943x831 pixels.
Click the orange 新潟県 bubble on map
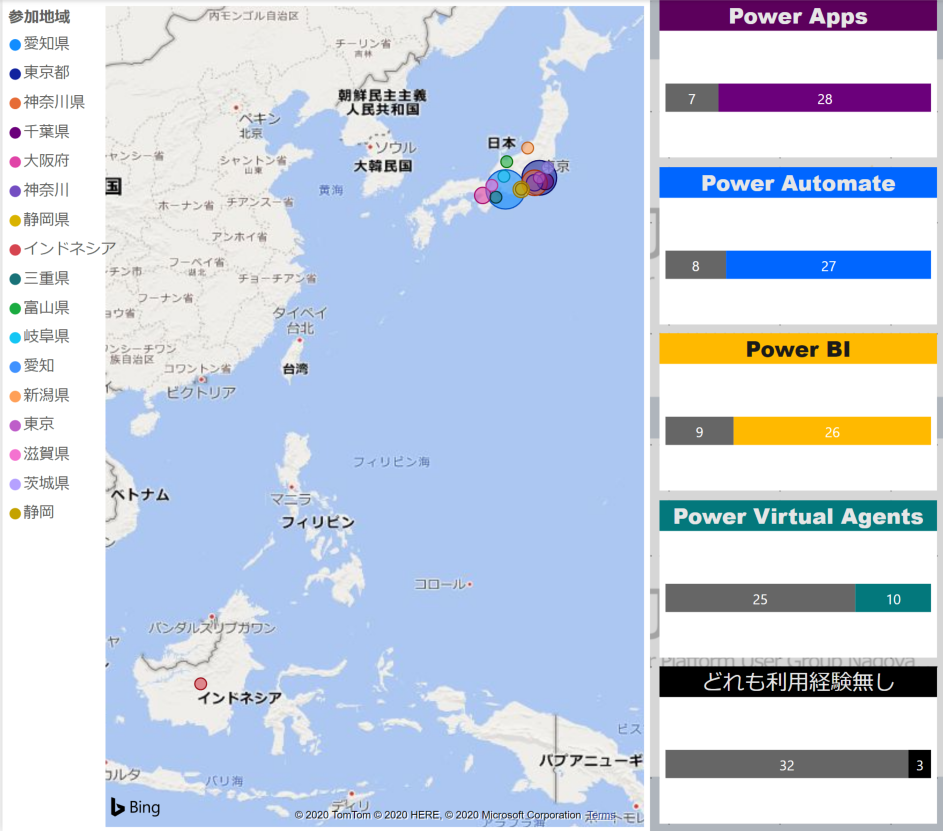pyautogui.click(x=527, y=148)
